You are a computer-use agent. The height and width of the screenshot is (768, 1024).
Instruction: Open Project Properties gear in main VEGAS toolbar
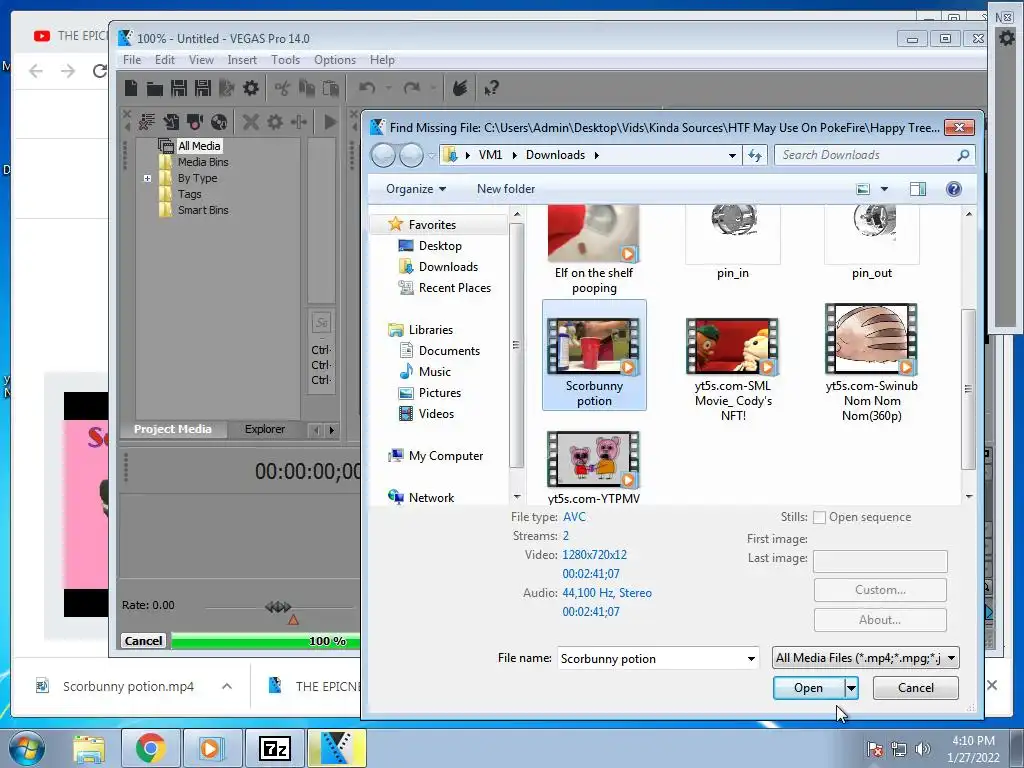[251, 88]
